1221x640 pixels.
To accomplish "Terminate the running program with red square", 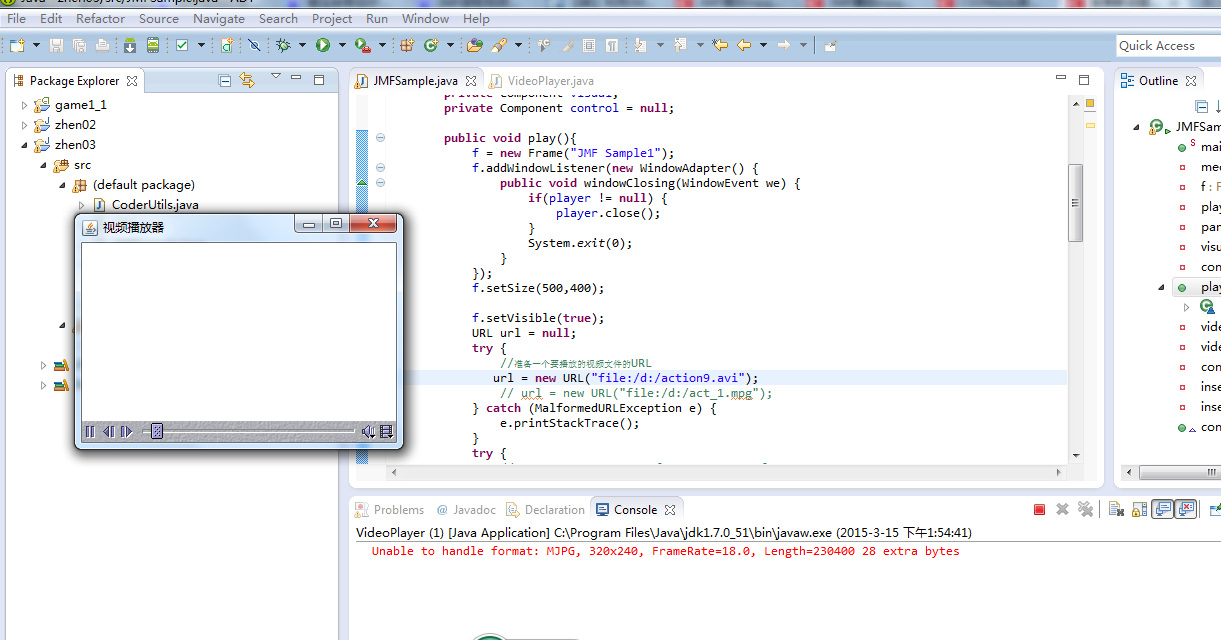I will click(x=1039, y=510).
